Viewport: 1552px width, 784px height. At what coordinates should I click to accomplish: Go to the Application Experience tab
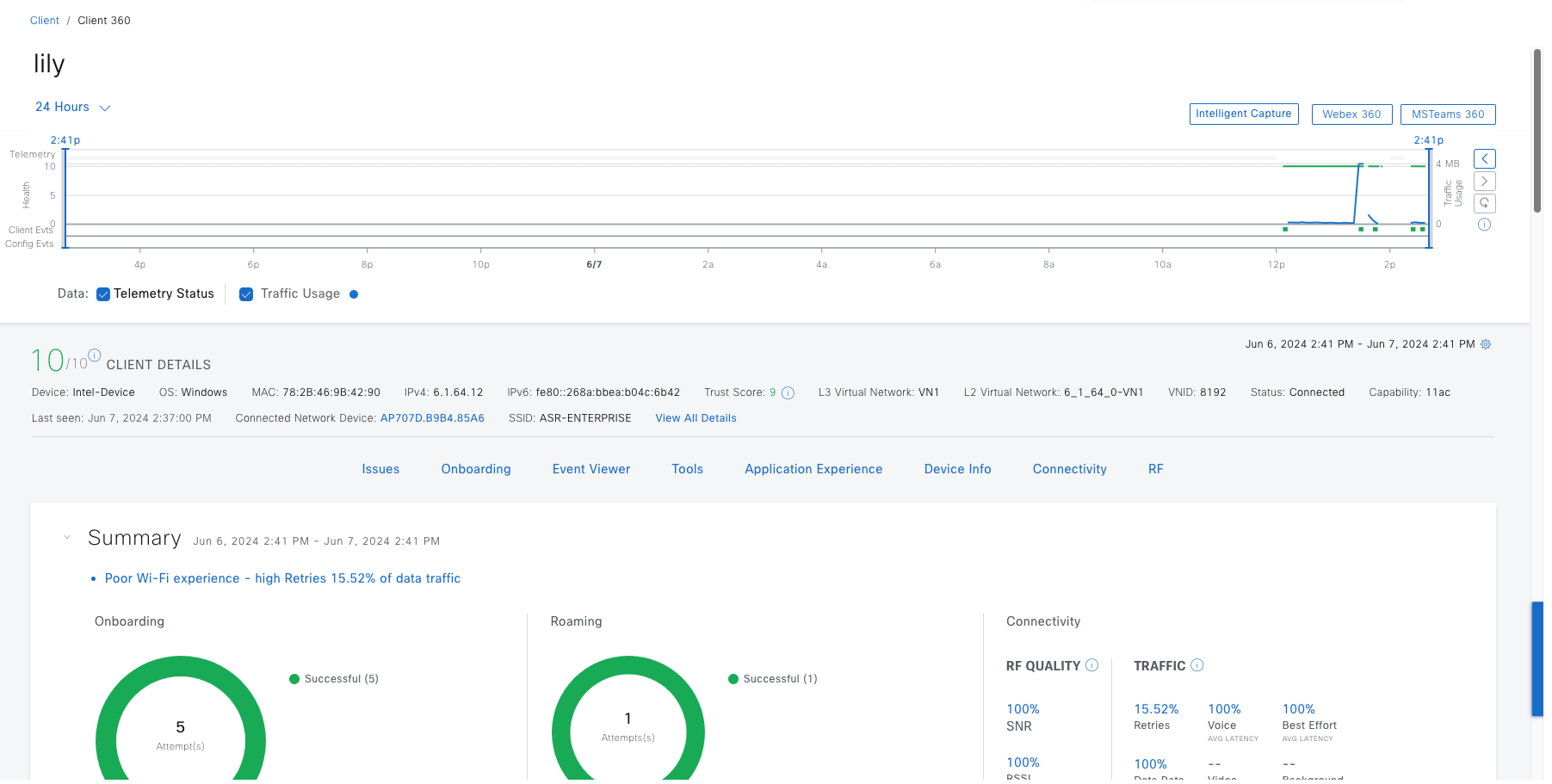pyautogui.click(x=813, y=469)
